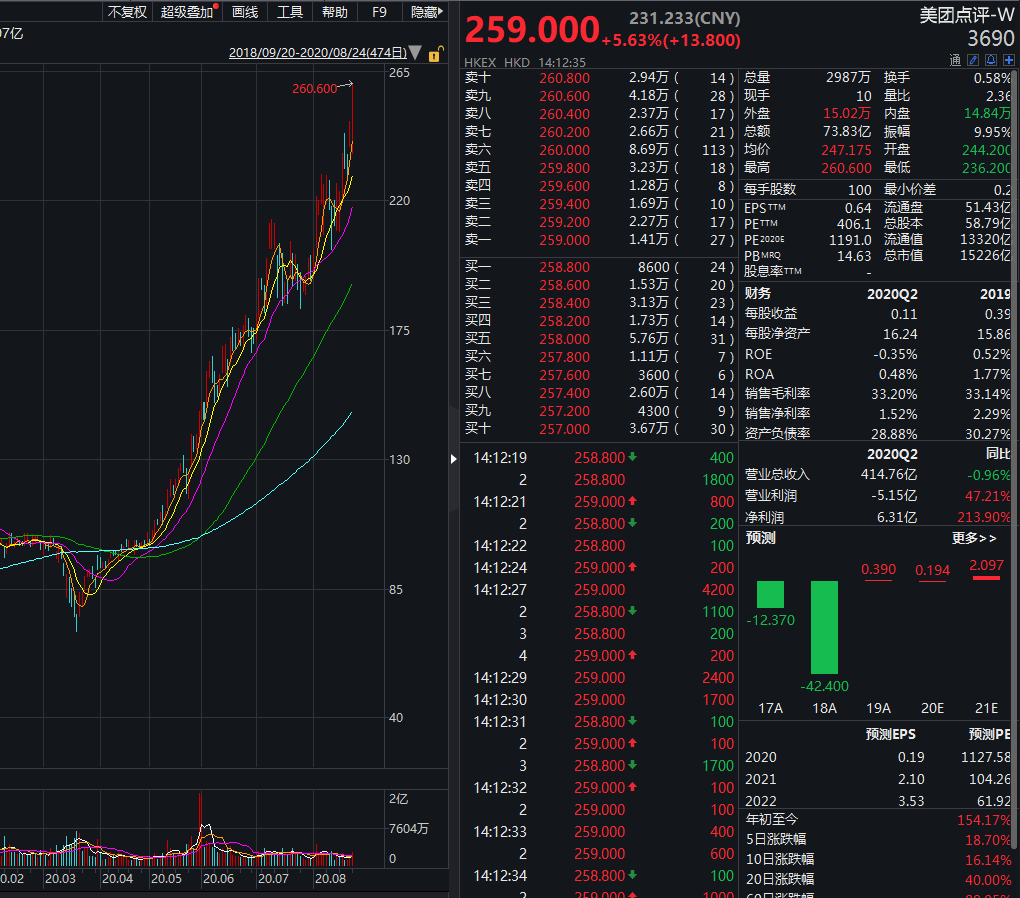The width and height of the screenshot is (1020, 898).
Task: Open the 超级叠加 overlay menu
Action: click(187, 12)
